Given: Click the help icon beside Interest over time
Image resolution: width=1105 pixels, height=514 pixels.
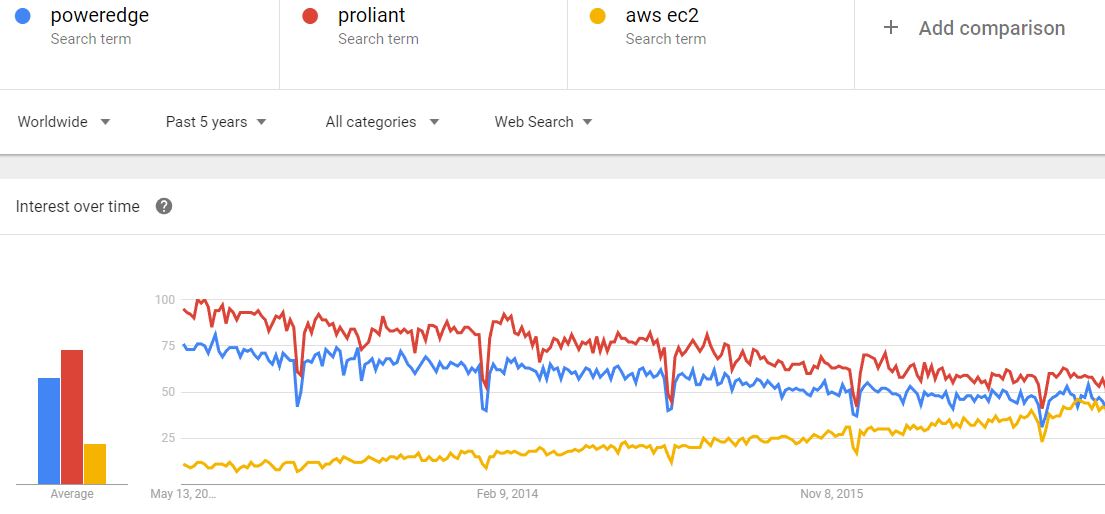Looking at the screenshot, I should [164, 206].
